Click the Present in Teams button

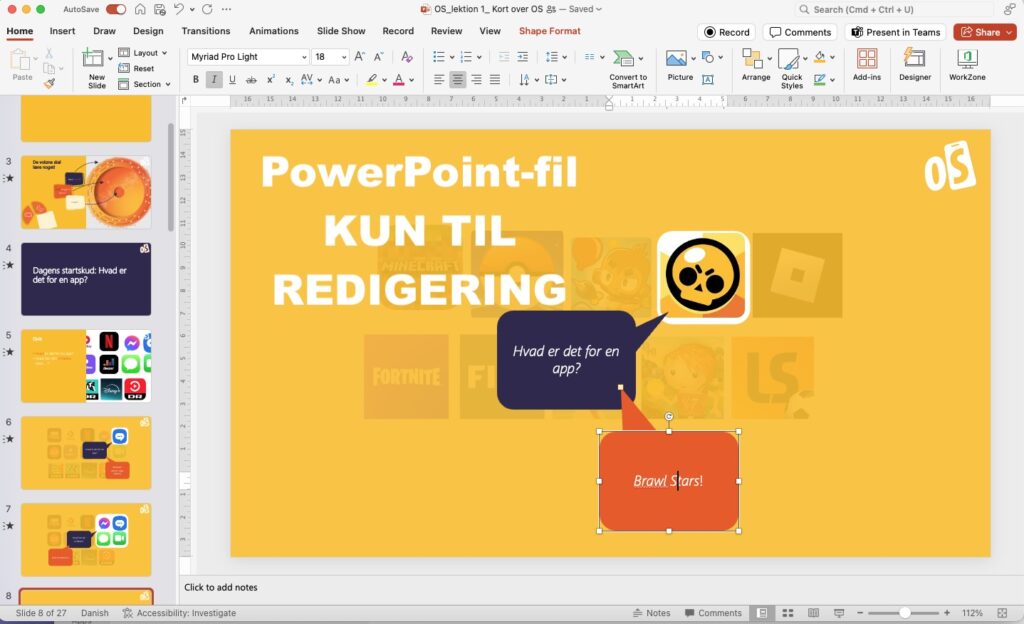pos(895,32)
